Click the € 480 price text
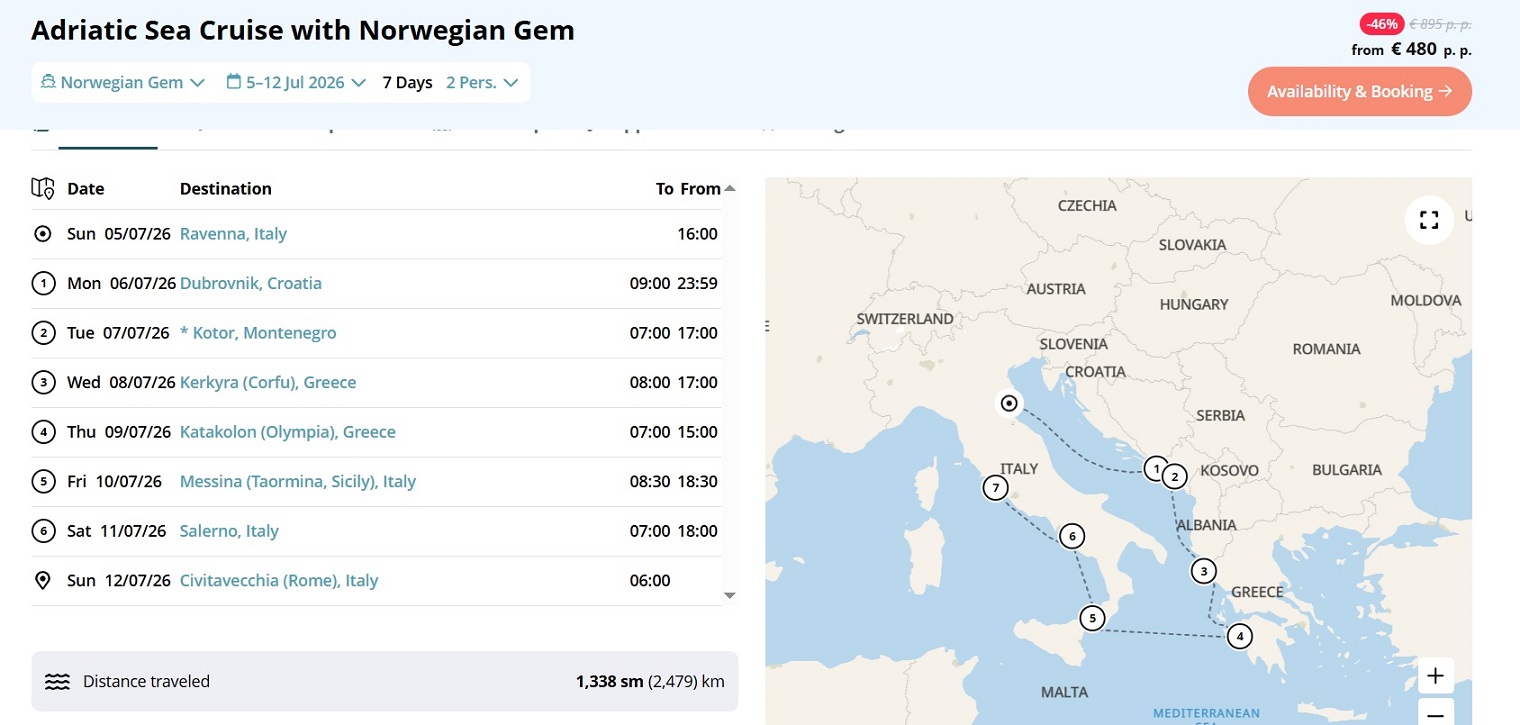 point(1414,49)
